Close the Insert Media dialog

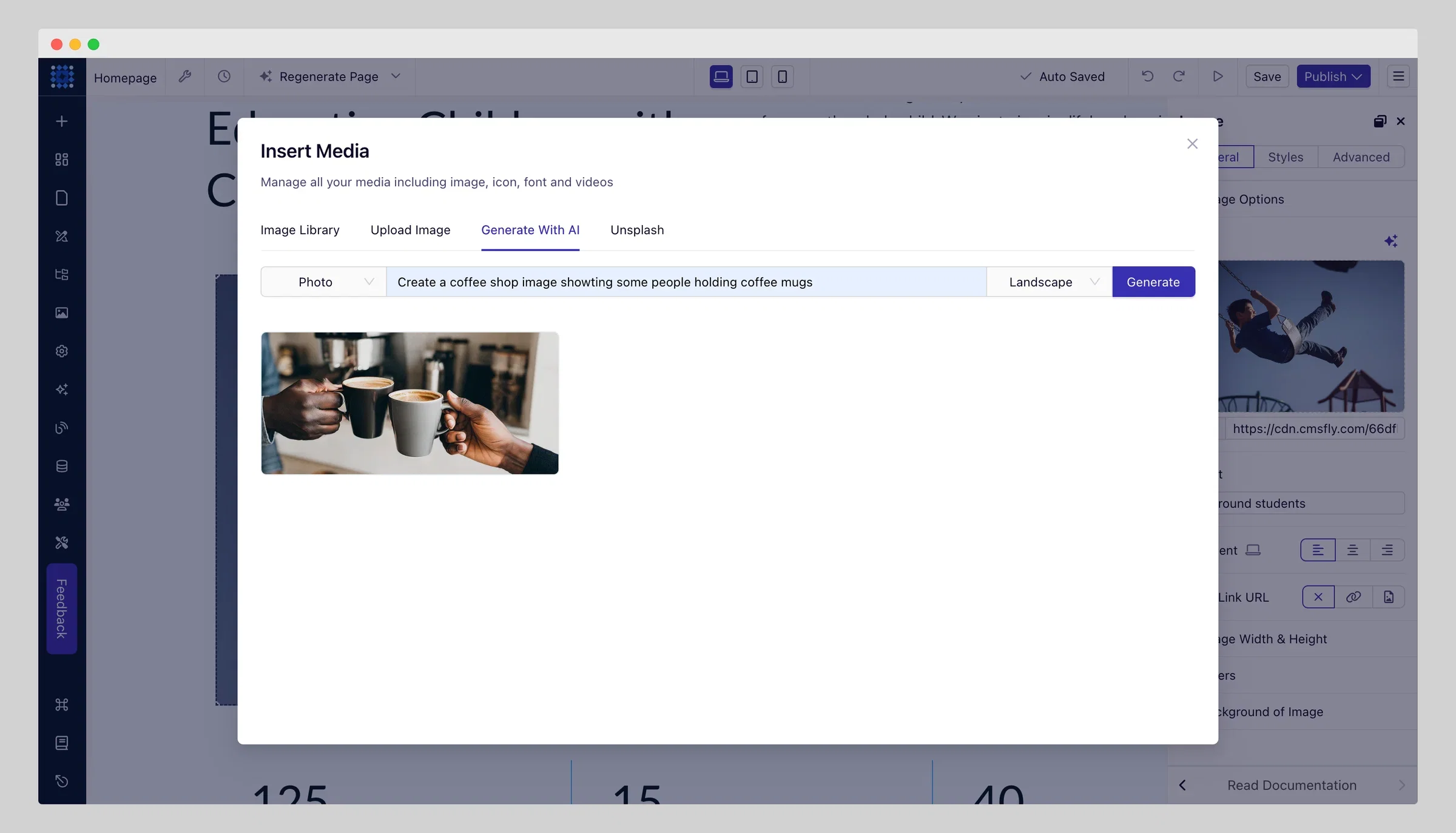click(1192, 144)
